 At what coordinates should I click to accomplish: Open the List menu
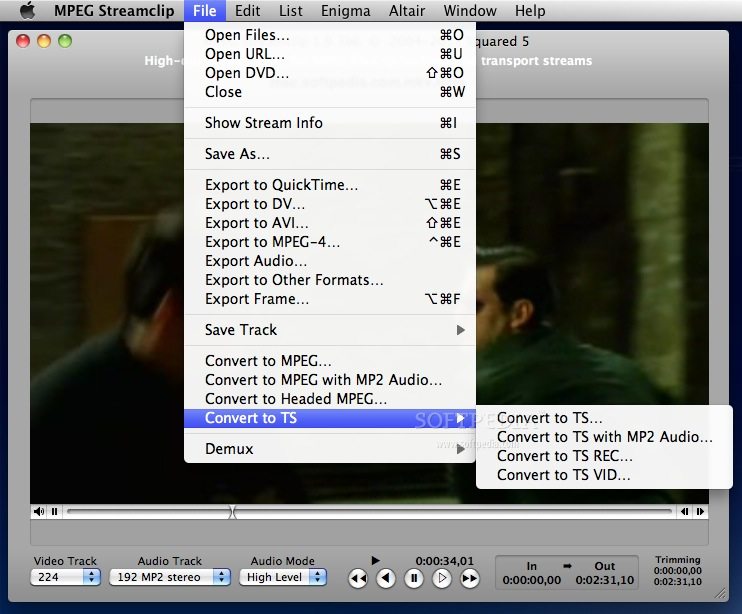coord(291,10)
